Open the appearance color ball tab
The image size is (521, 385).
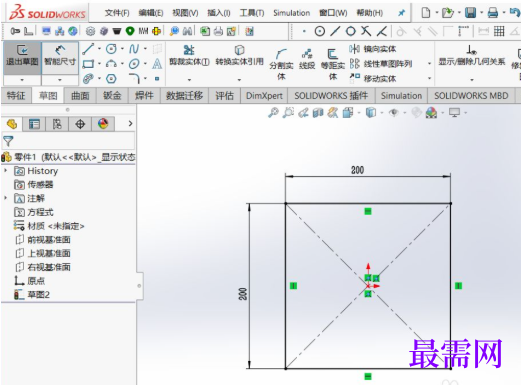pos(103,124)
